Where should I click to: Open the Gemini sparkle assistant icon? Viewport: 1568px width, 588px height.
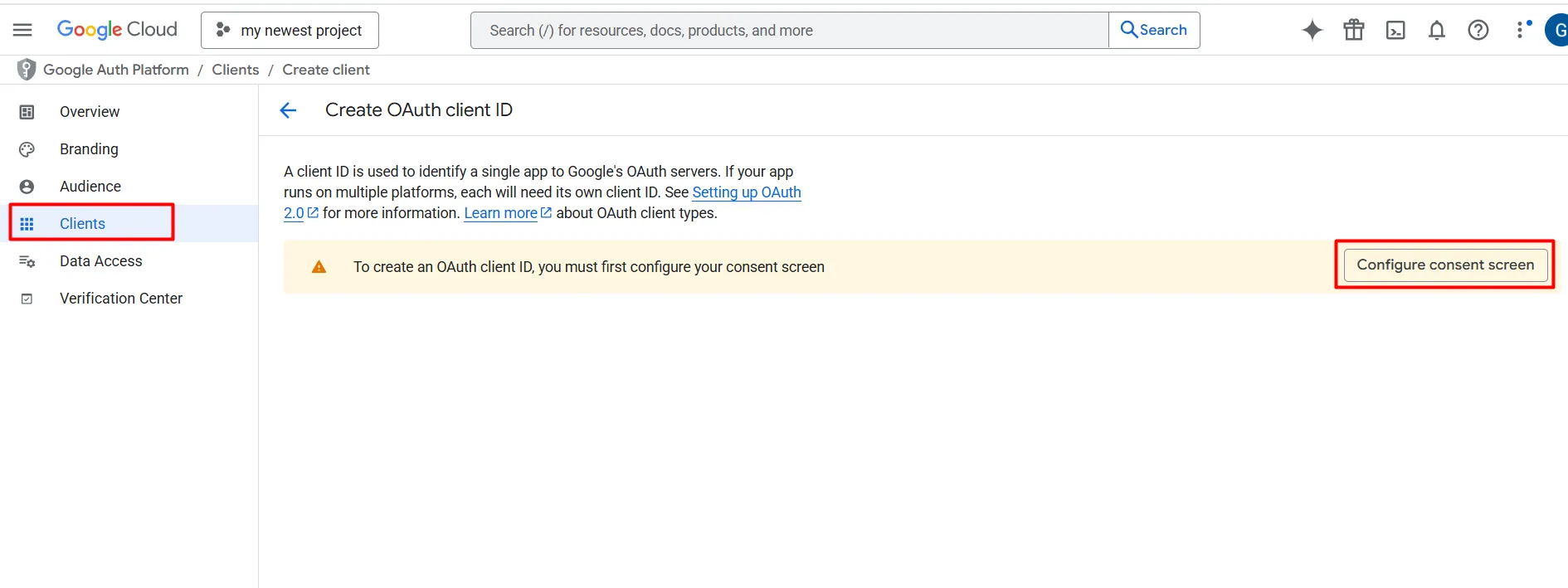click(1312, 30)
